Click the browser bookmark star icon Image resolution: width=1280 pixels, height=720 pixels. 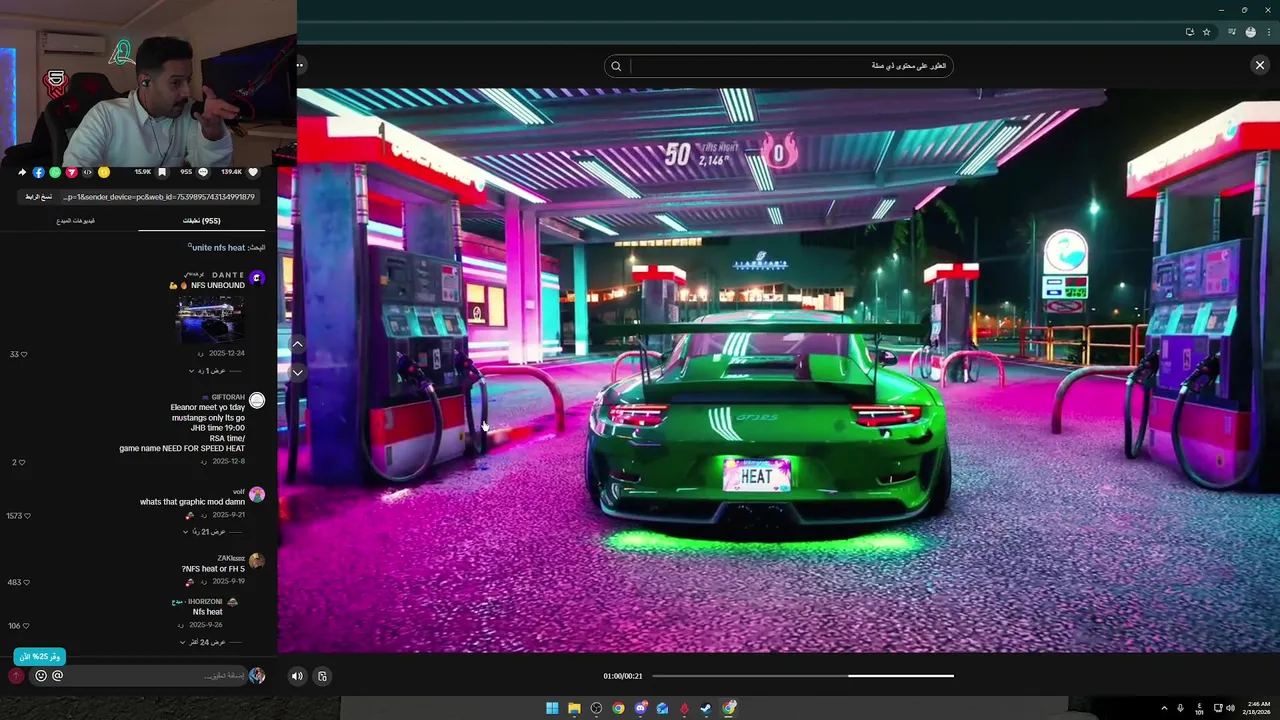tap(1207, 32)
